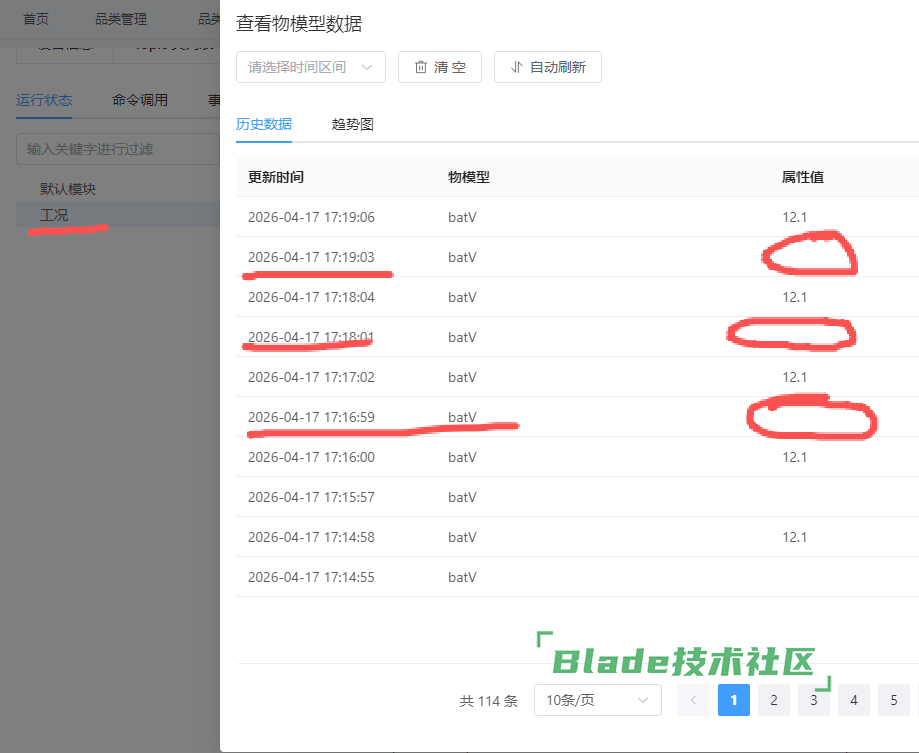Screen dimensions: 919x753
Task: Open the 请选择时间区间 time range dropdown
Action: tap(310, 67)
